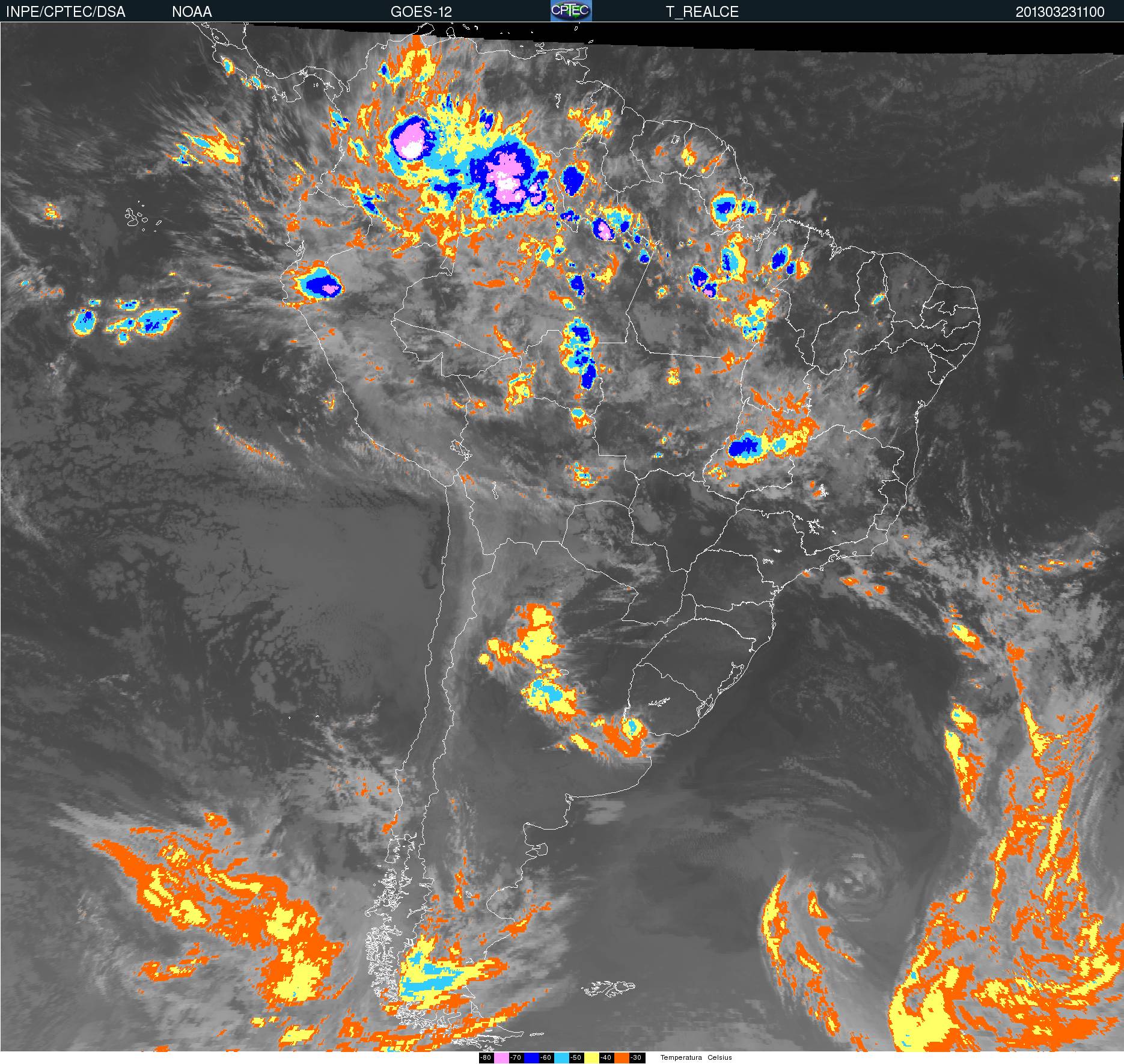
Task: Click the INPE/CPTEC/DSA header text
Action: 66,12
